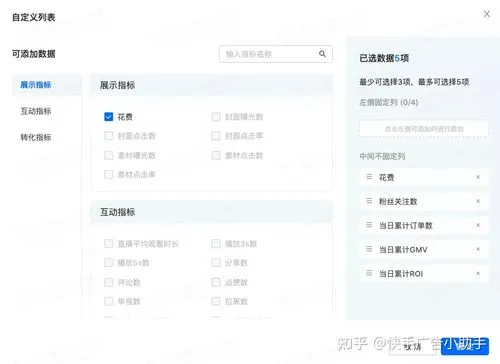Click the search magnifier icon
Image resolution: width=500 pixels, height=364 pixels.
[322, 54]
